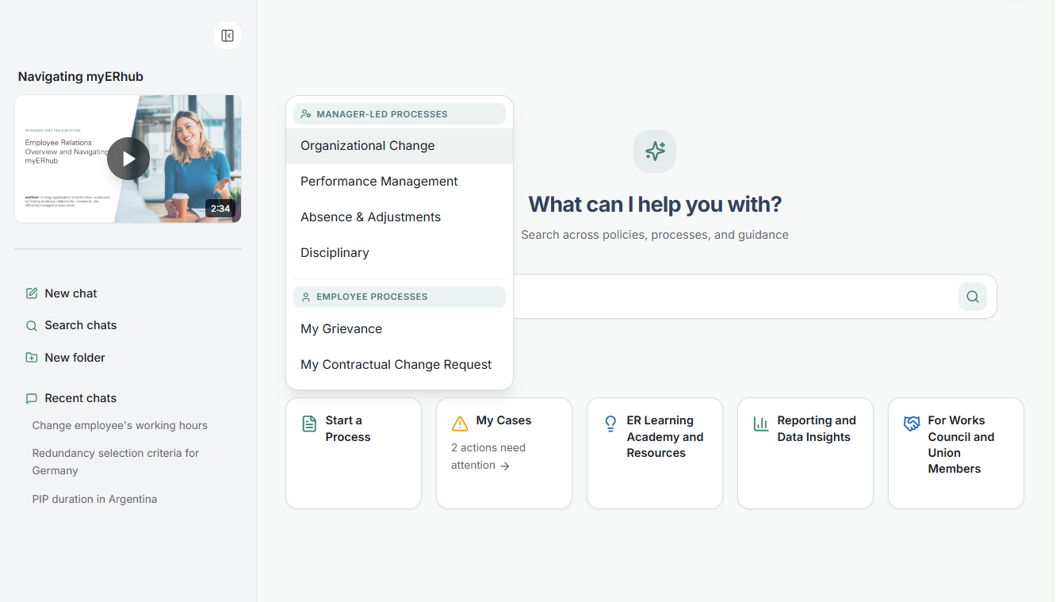
Task: Collapse the sidebar with the panel icon
Action: [228, 36]
